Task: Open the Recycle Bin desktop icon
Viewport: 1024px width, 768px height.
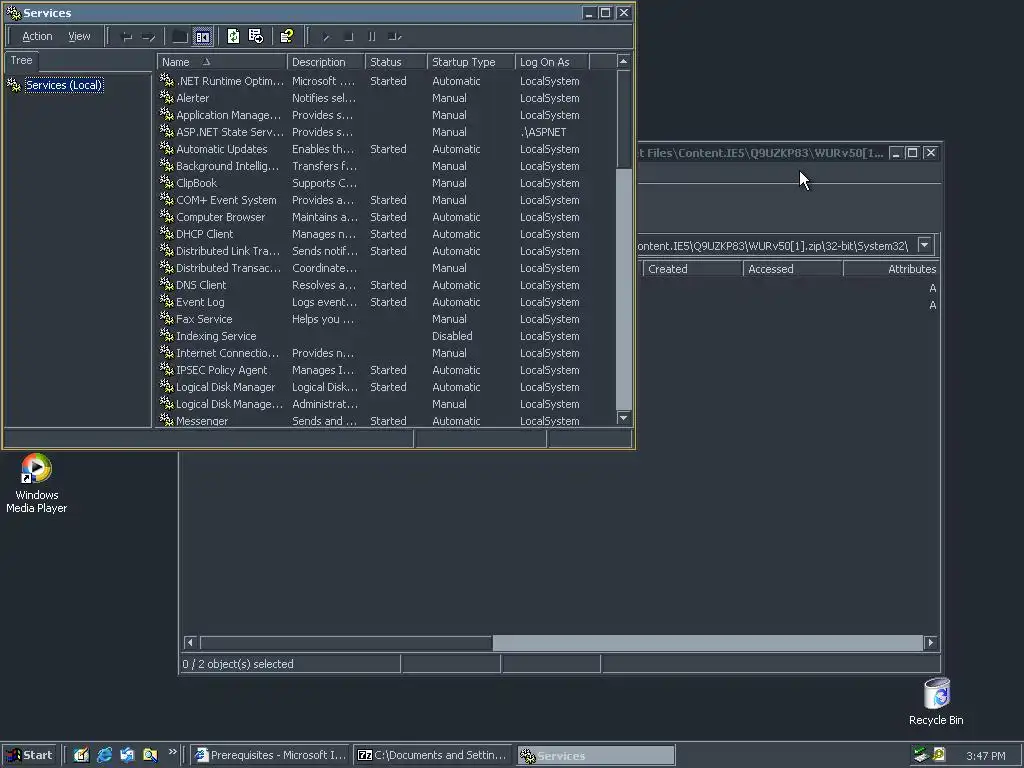Action: coord(936,702)
